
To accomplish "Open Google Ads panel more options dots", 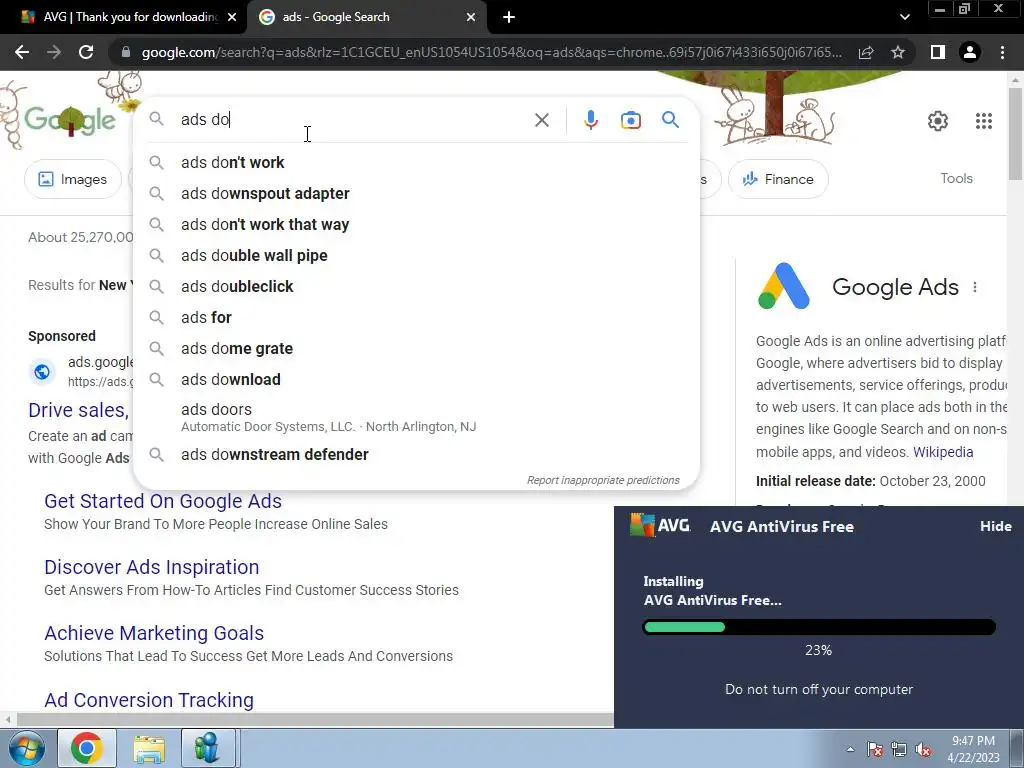I will point(975,287).
